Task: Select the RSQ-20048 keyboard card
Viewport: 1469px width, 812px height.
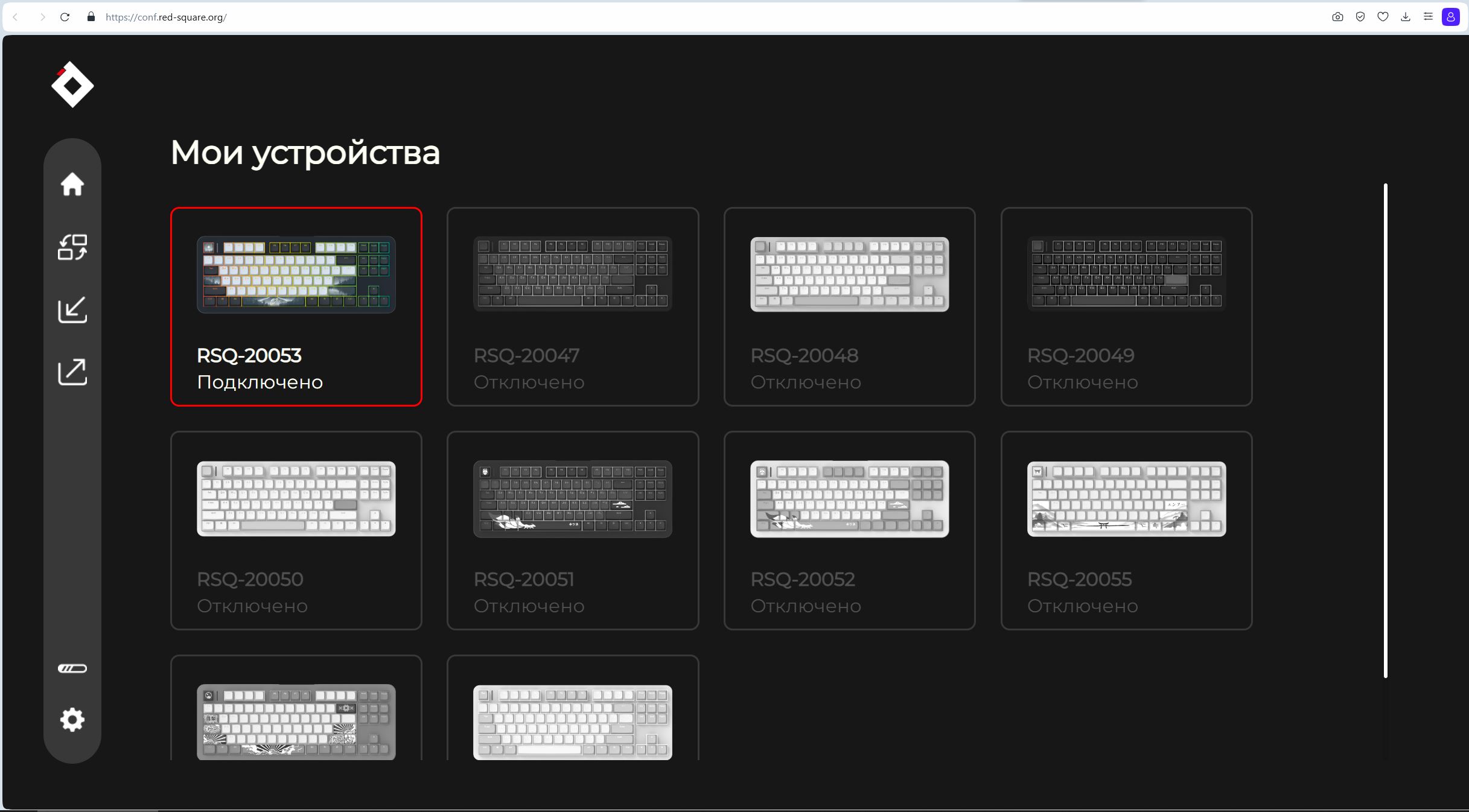Action: (x=849, y=306)
